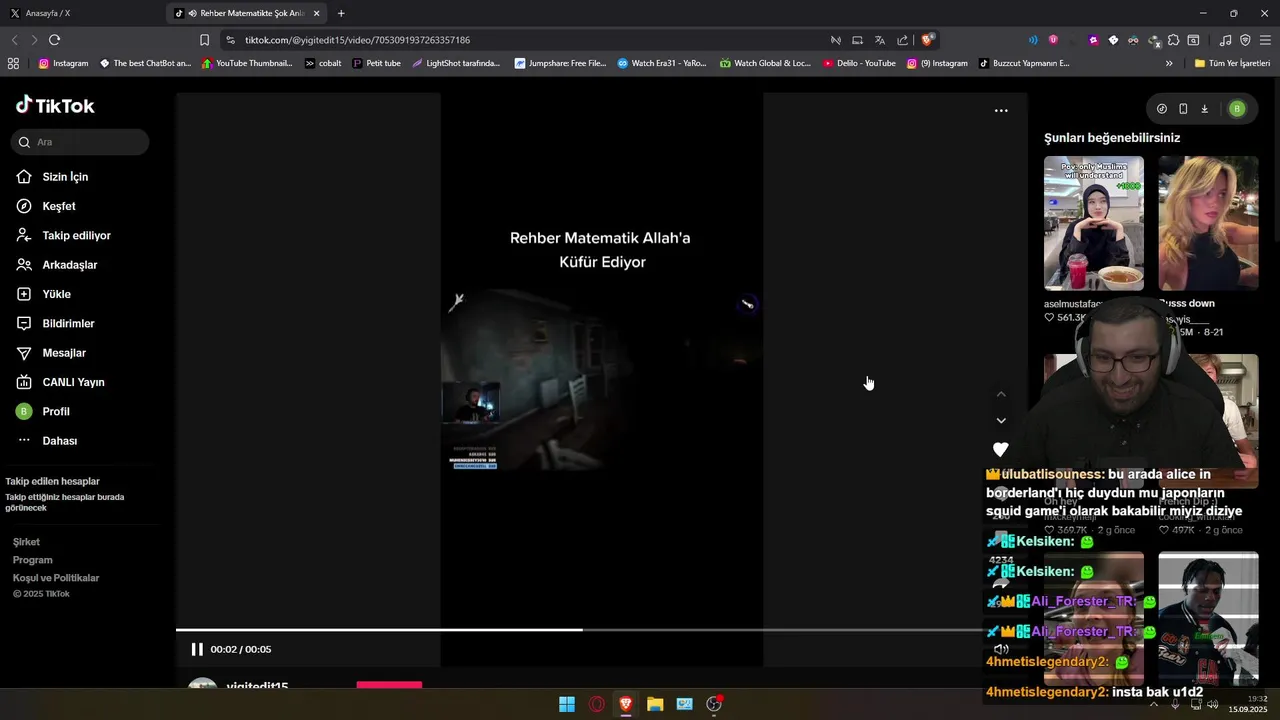This screenshot has width=1280, height=720.
Task: Open aselmustafa recommended video thumbnail
Action: pyautogui.click(x=1094, y=223)
